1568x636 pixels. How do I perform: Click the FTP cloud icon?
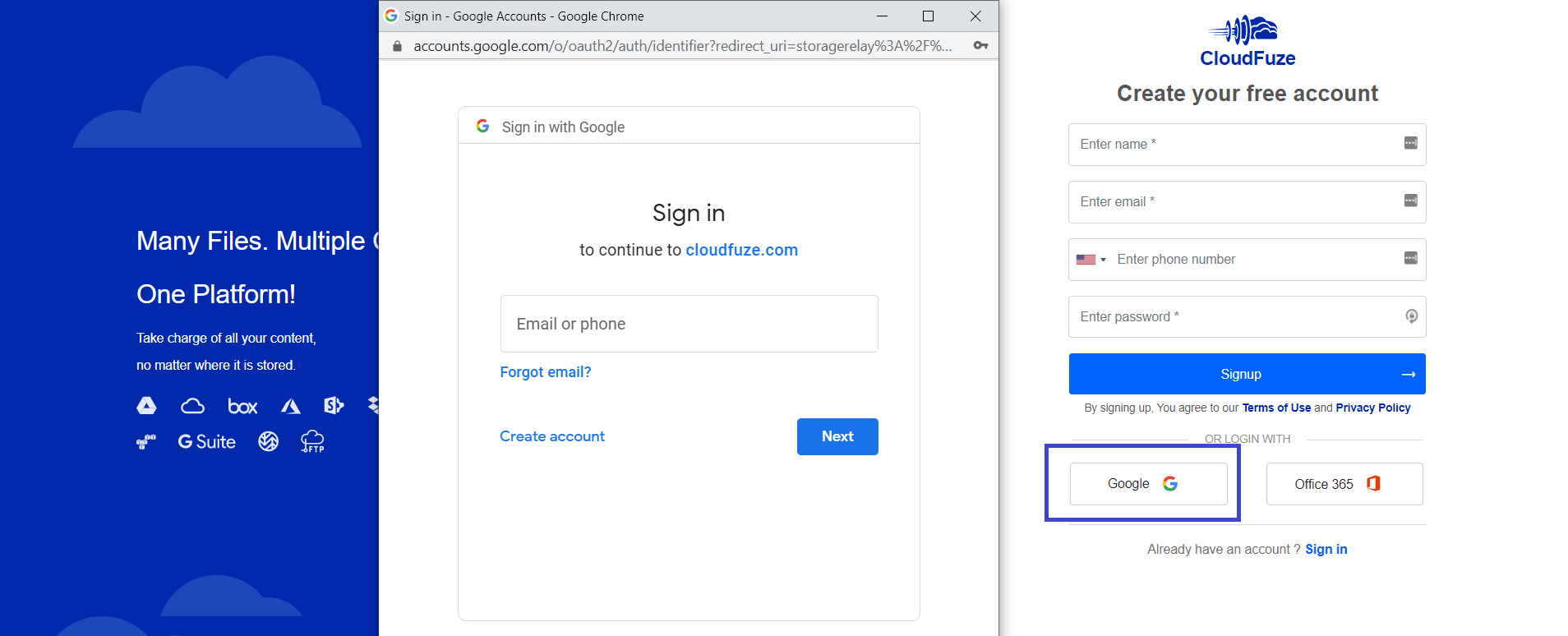[312, 441]
